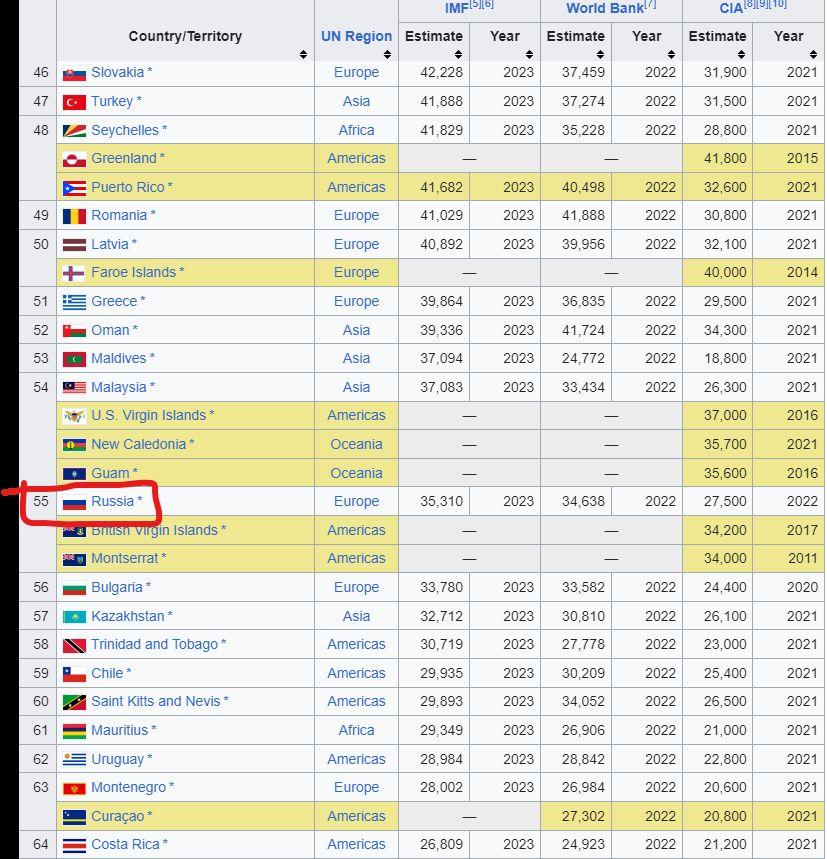Click the Uruguay flag icon
Screen dimensions: 827x859
74,760
